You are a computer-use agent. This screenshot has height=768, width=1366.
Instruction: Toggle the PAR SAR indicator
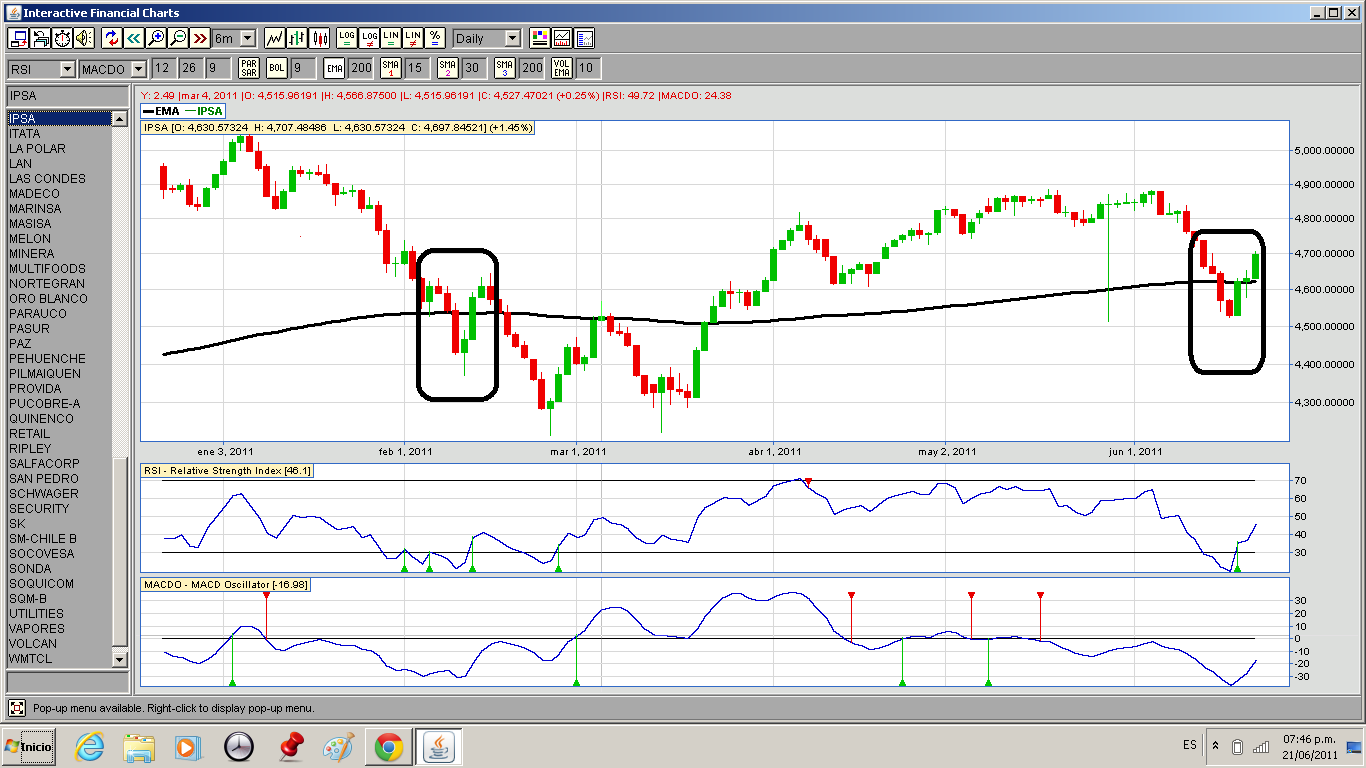click(249, 68)
